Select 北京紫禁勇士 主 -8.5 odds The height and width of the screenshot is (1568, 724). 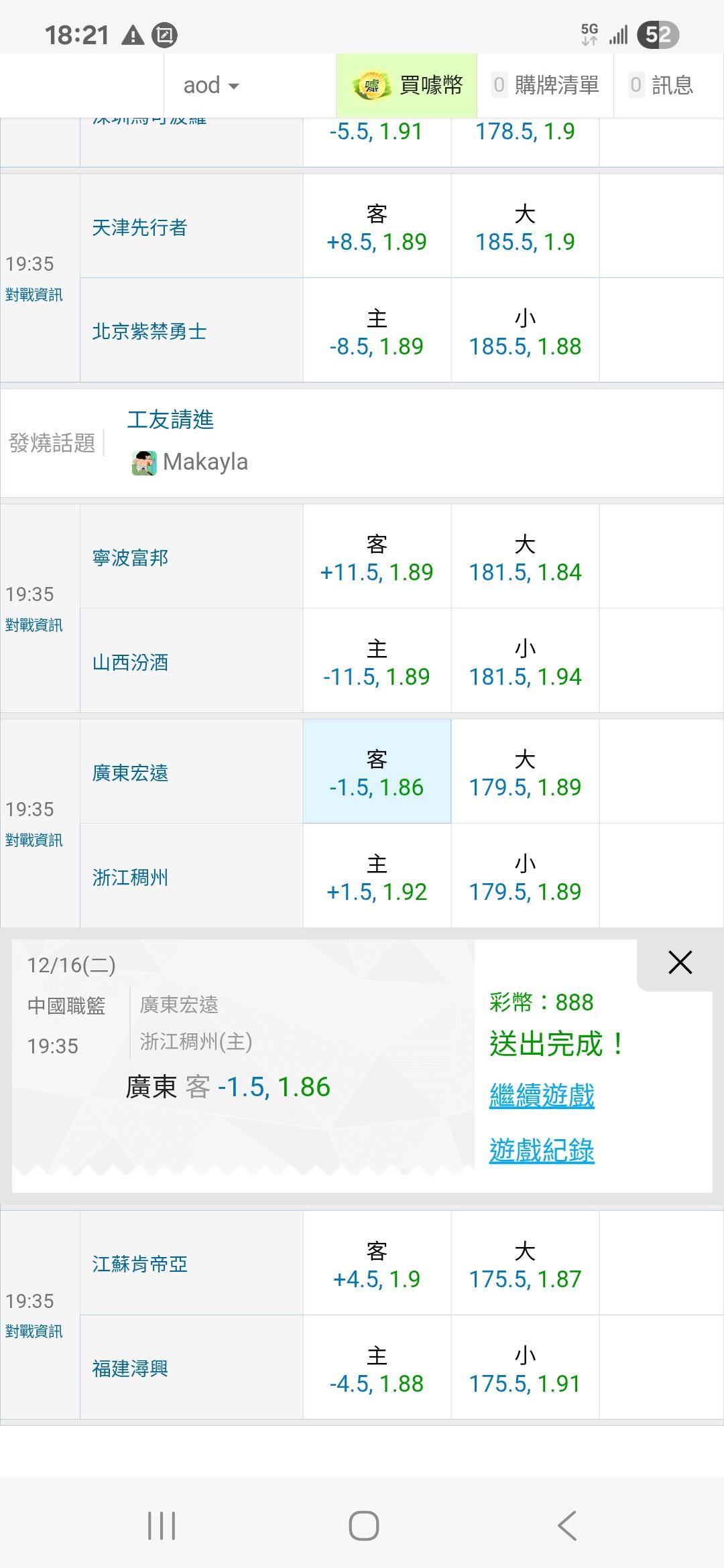point(377,332)
